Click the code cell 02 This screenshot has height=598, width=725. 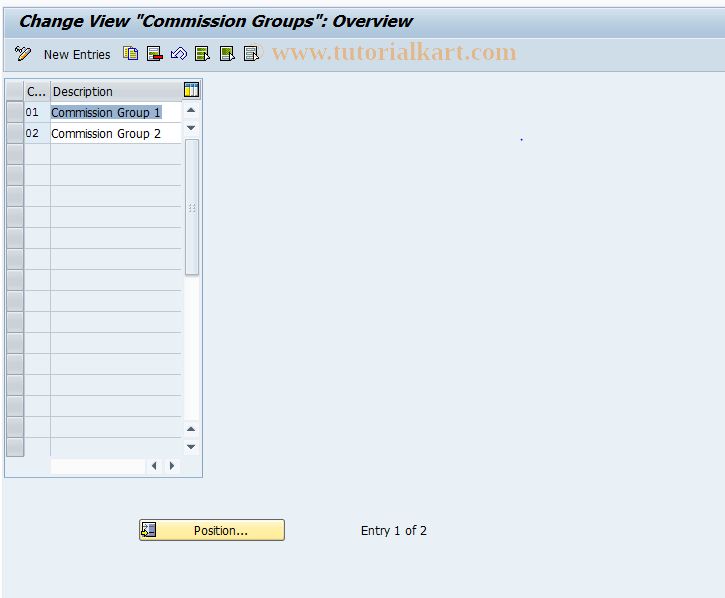(x=37, y=134)
